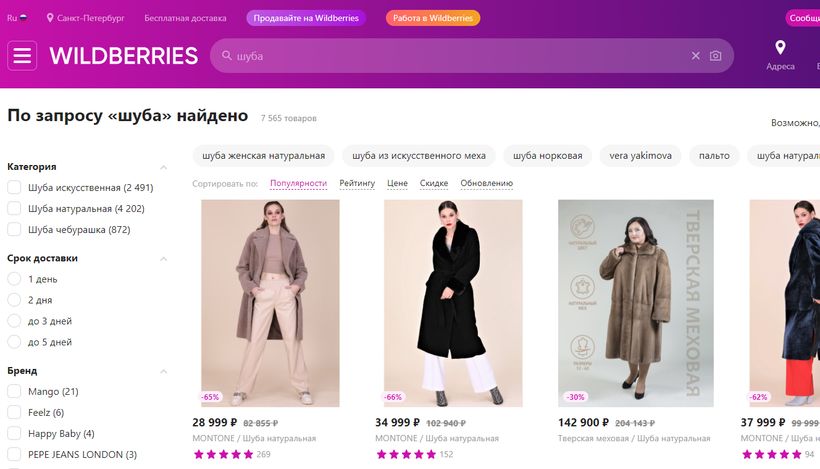Click the Продавайте на Wildberries button

(306, 18)
